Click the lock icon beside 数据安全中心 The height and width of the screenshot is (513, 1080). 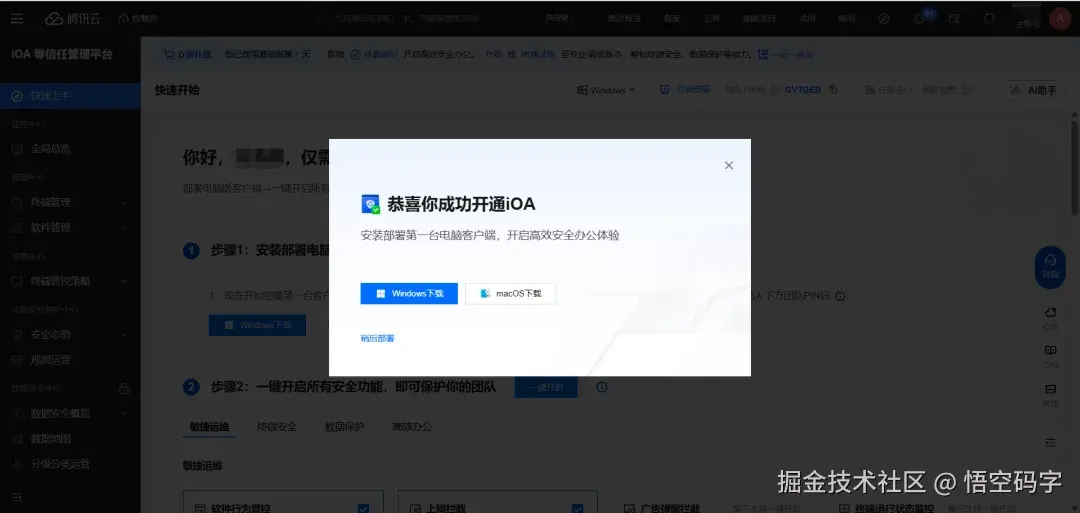(124, 388)
